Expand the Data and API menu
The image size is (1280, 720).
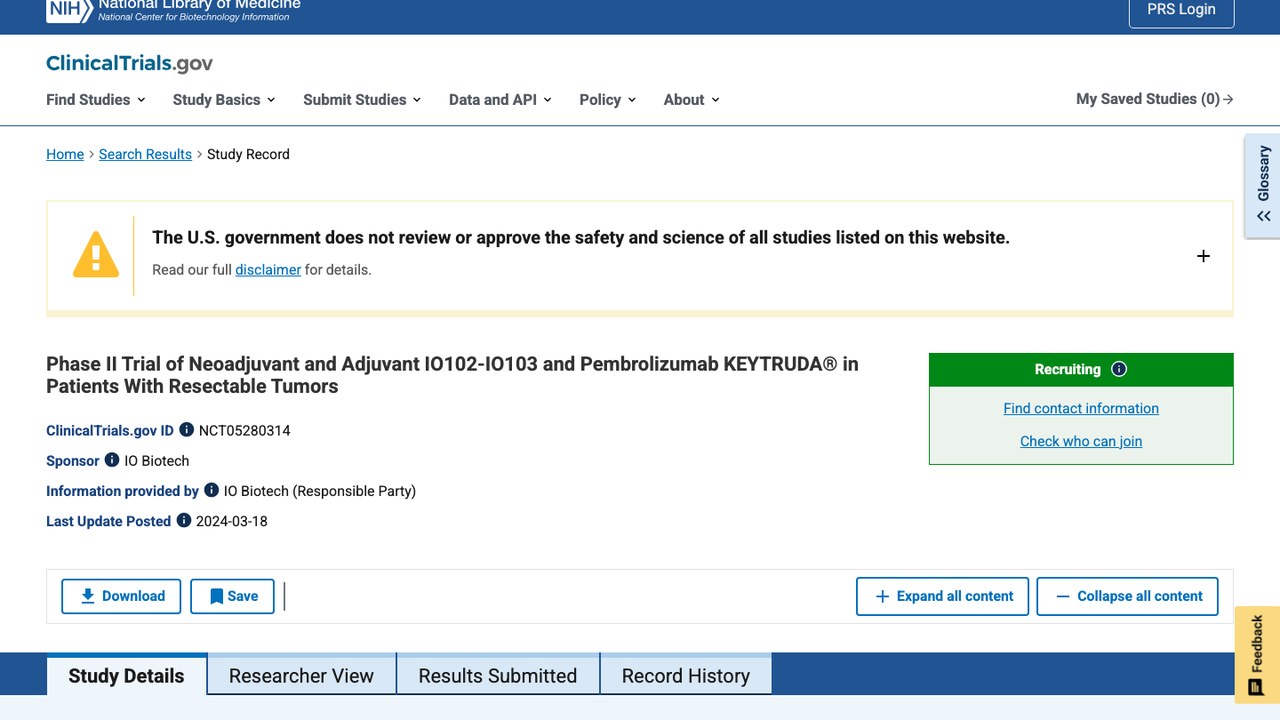(x=500, y=99)
